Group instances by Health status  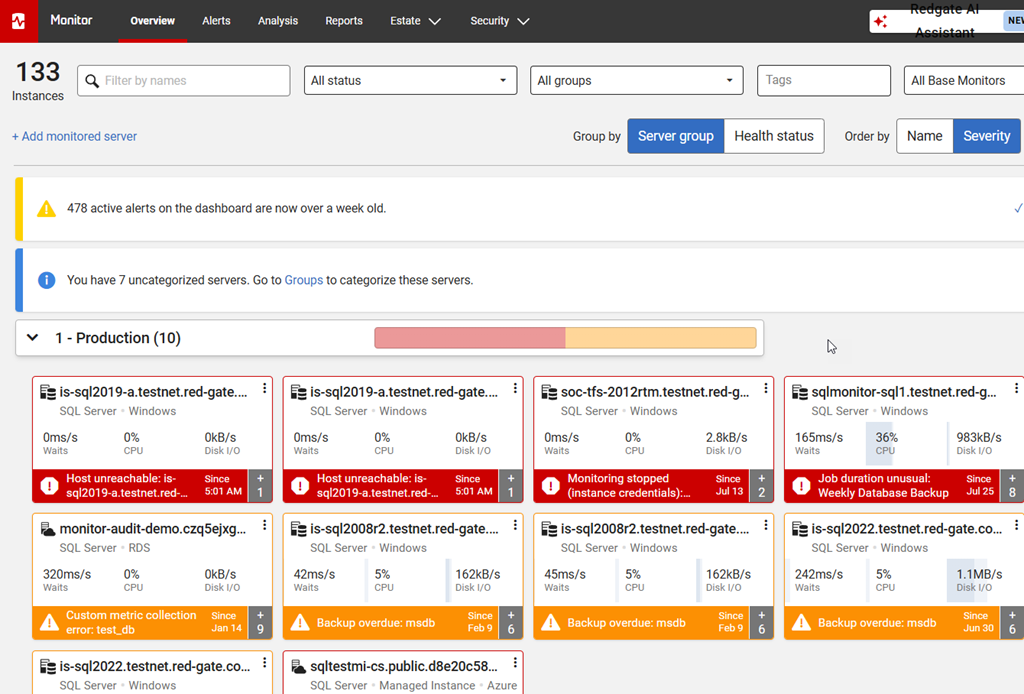tap(774, 136)
